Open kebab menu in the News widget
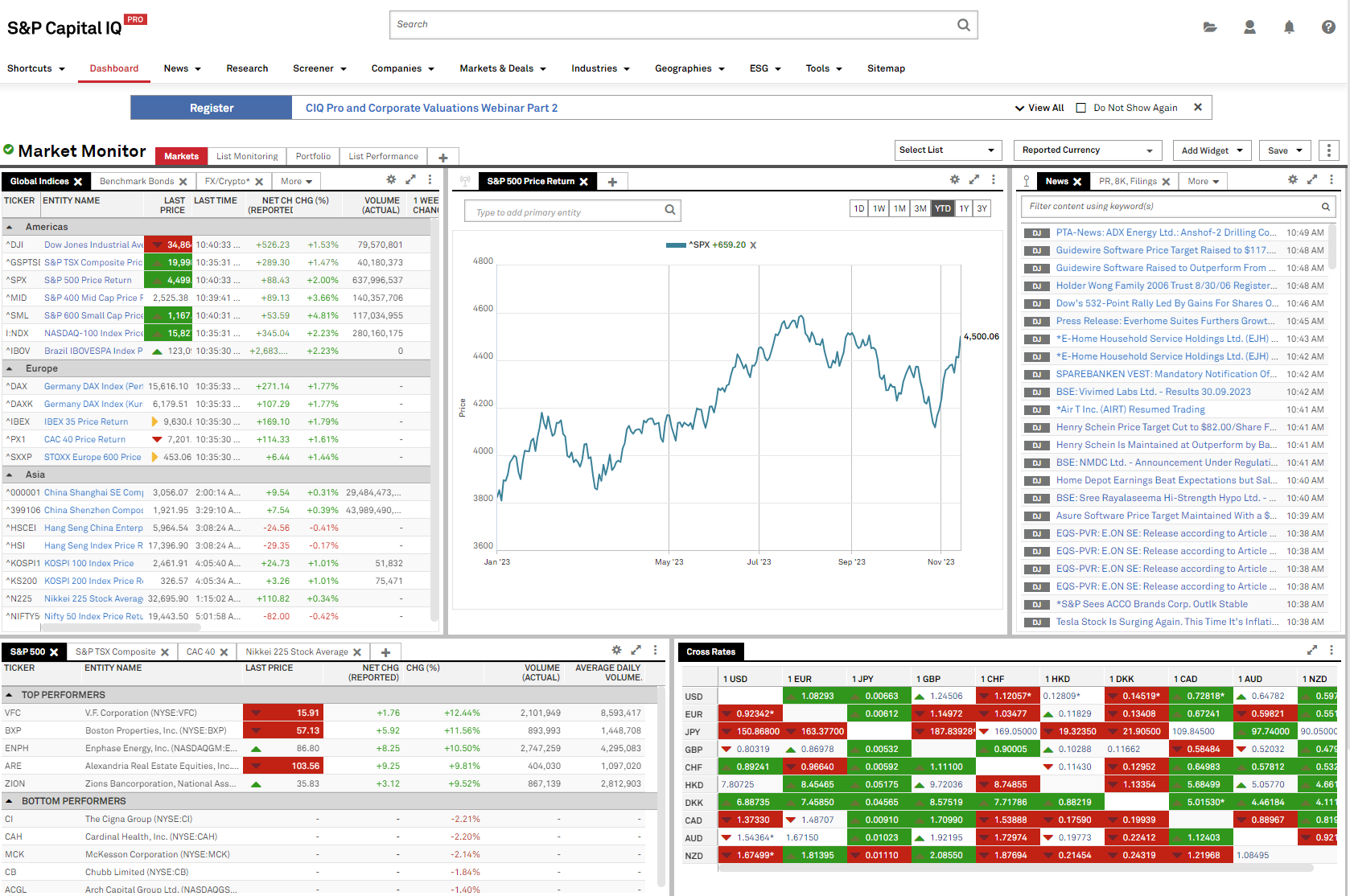Screen dimensions: 1350x896 point(1331,180)
